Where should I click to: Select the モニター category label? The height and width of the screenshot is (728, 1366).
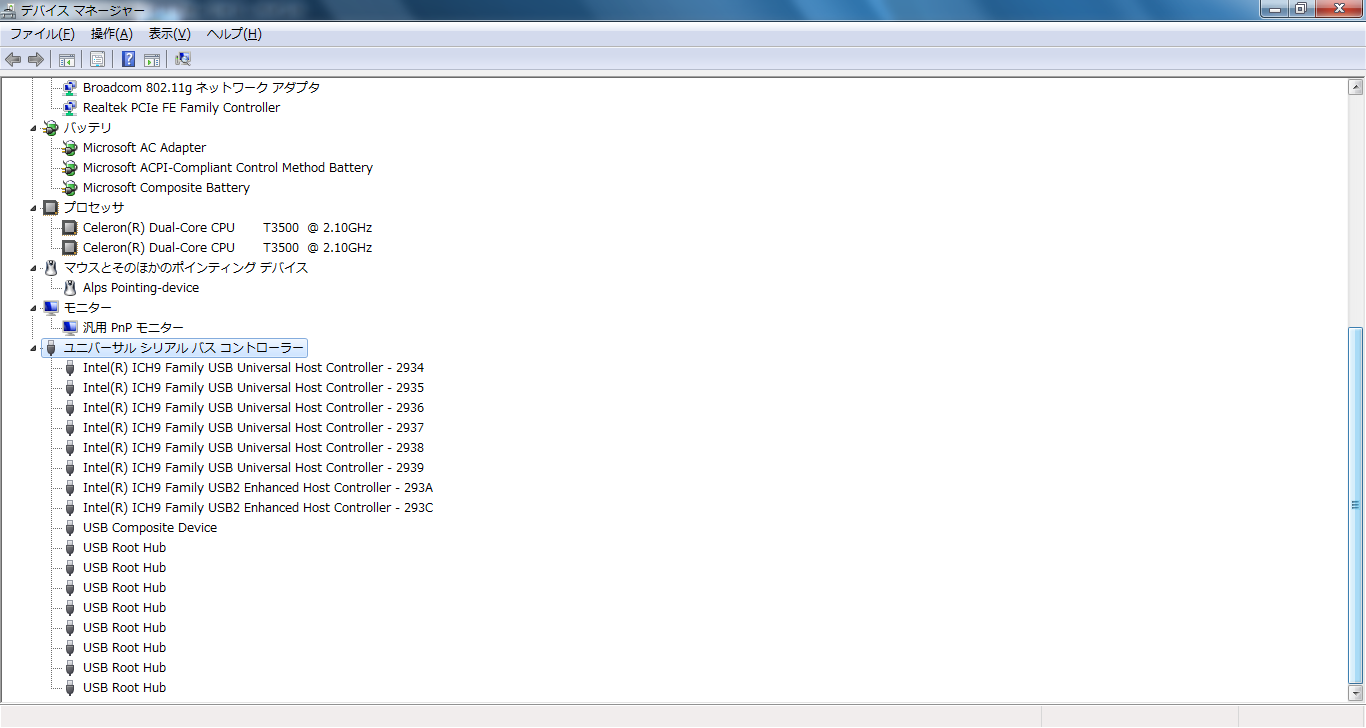[88, 307]
